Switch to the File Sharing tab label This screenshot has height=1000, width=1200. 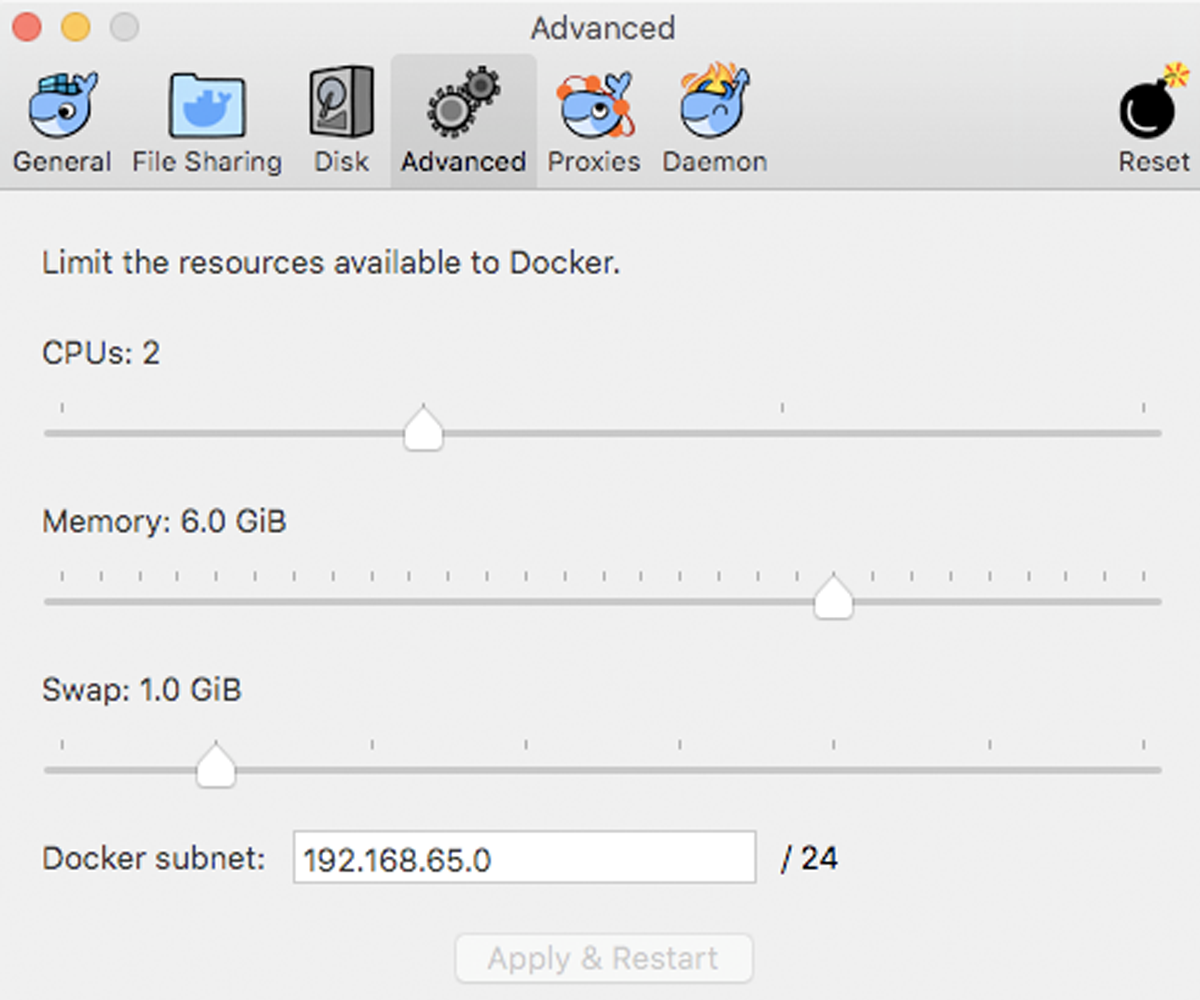point(207,162)
